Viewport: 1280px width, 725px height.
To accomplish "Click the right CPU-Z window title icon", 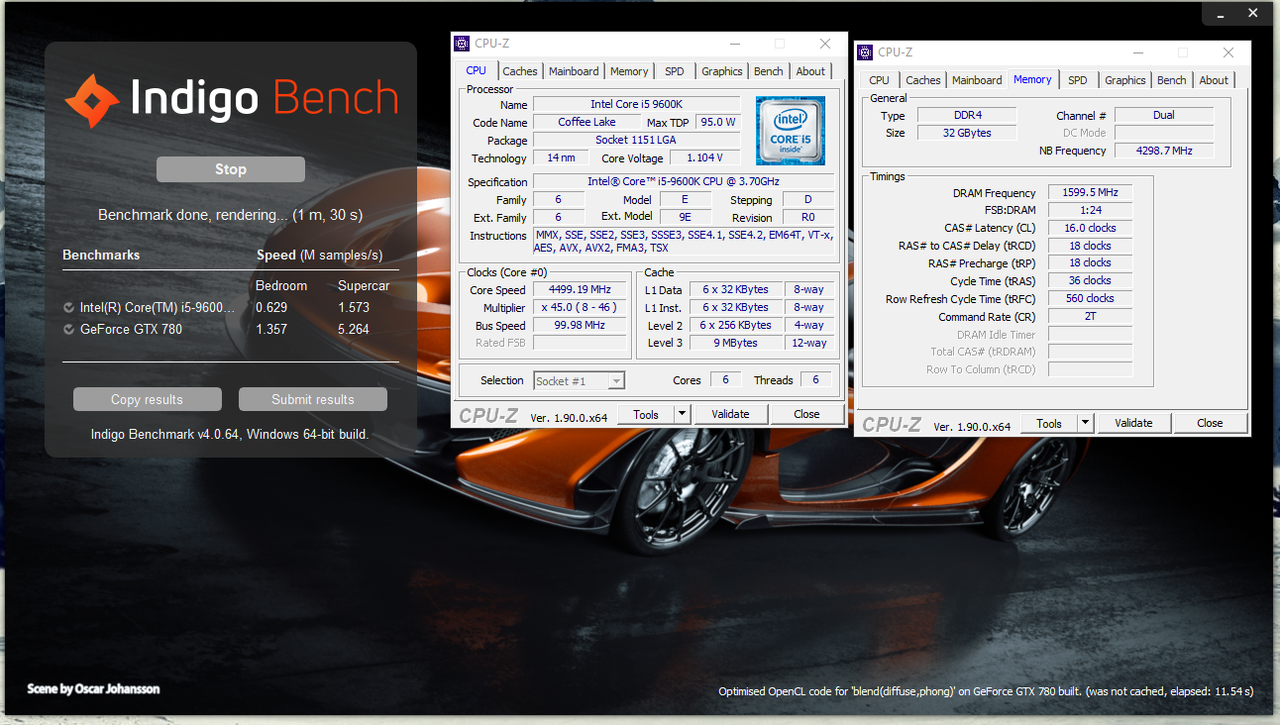I will pyautogui.click(x=865, y=52).
